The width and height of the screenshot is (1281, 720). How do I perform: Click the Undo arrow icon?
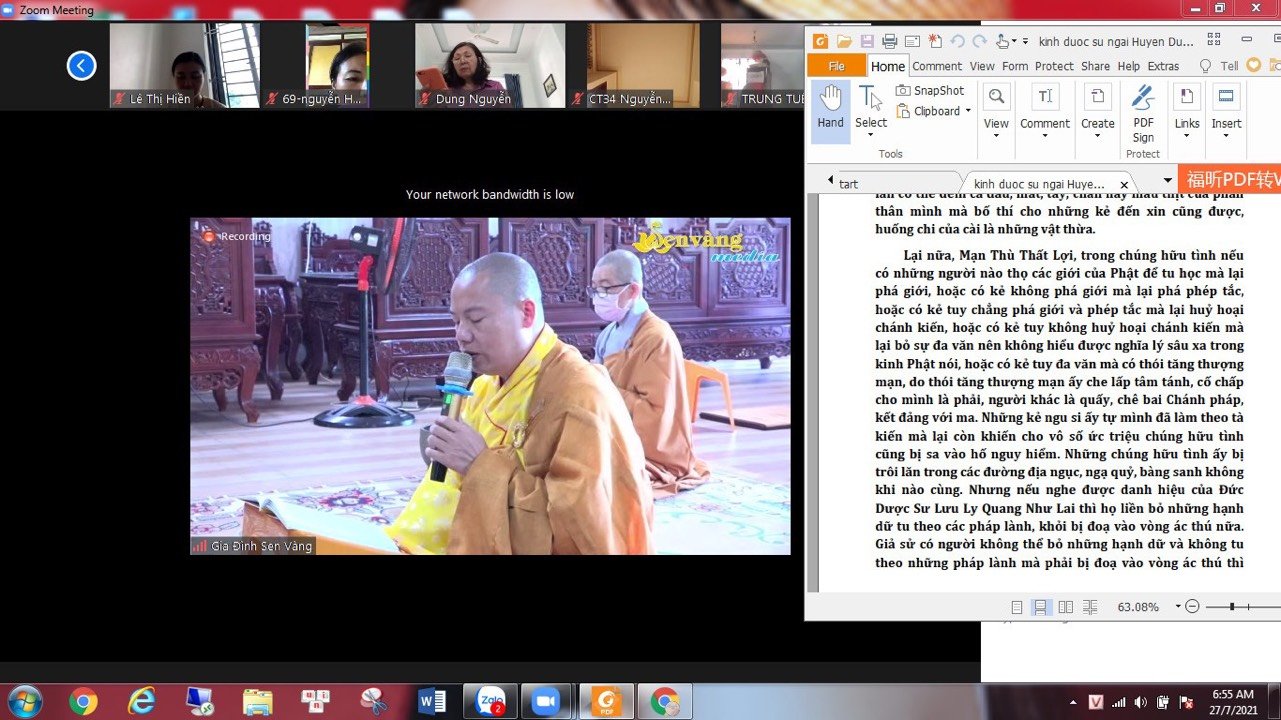[x=956, y=41]
